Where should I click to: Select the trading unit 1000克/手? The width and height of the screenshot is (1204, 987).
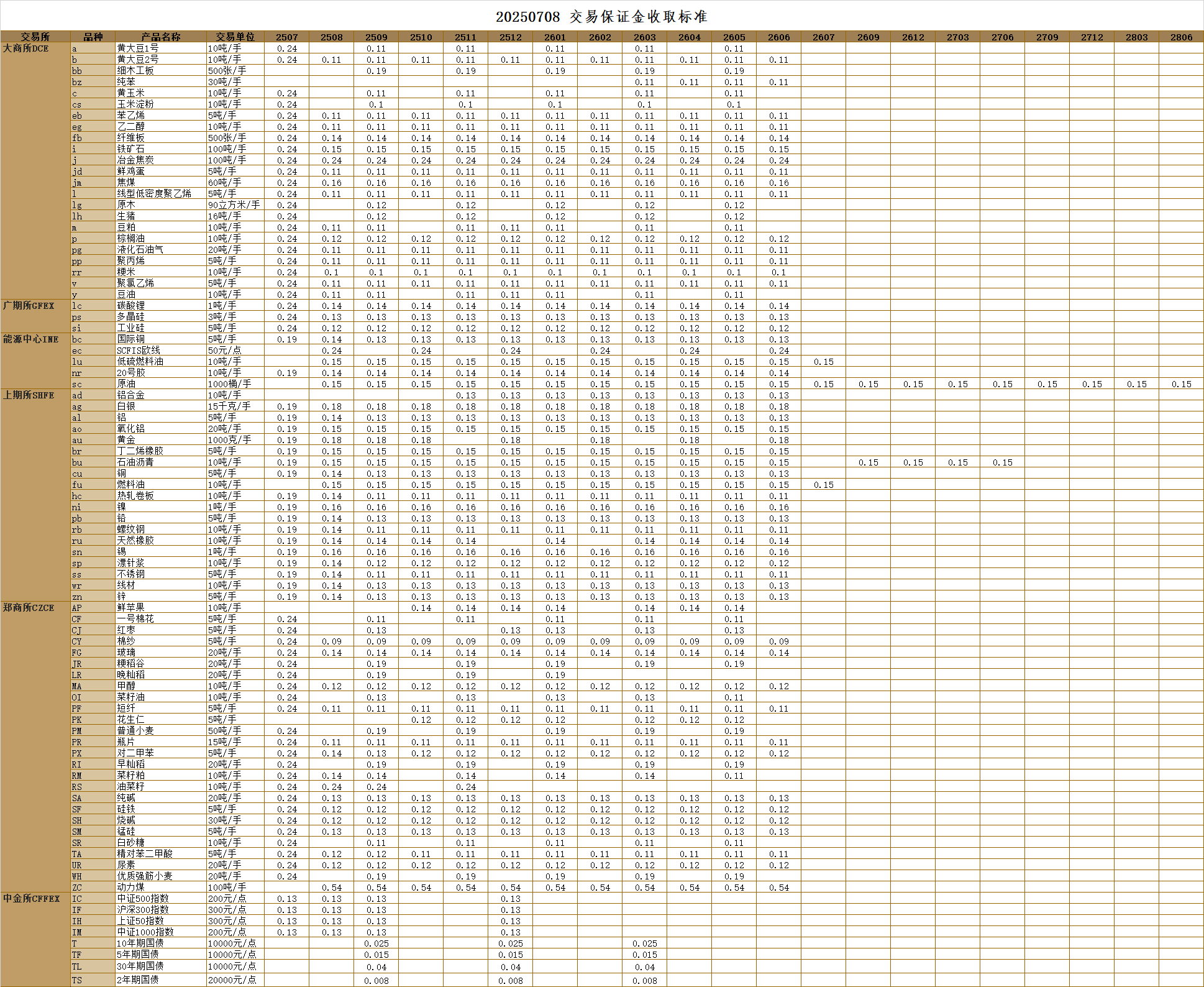(230, 440)
